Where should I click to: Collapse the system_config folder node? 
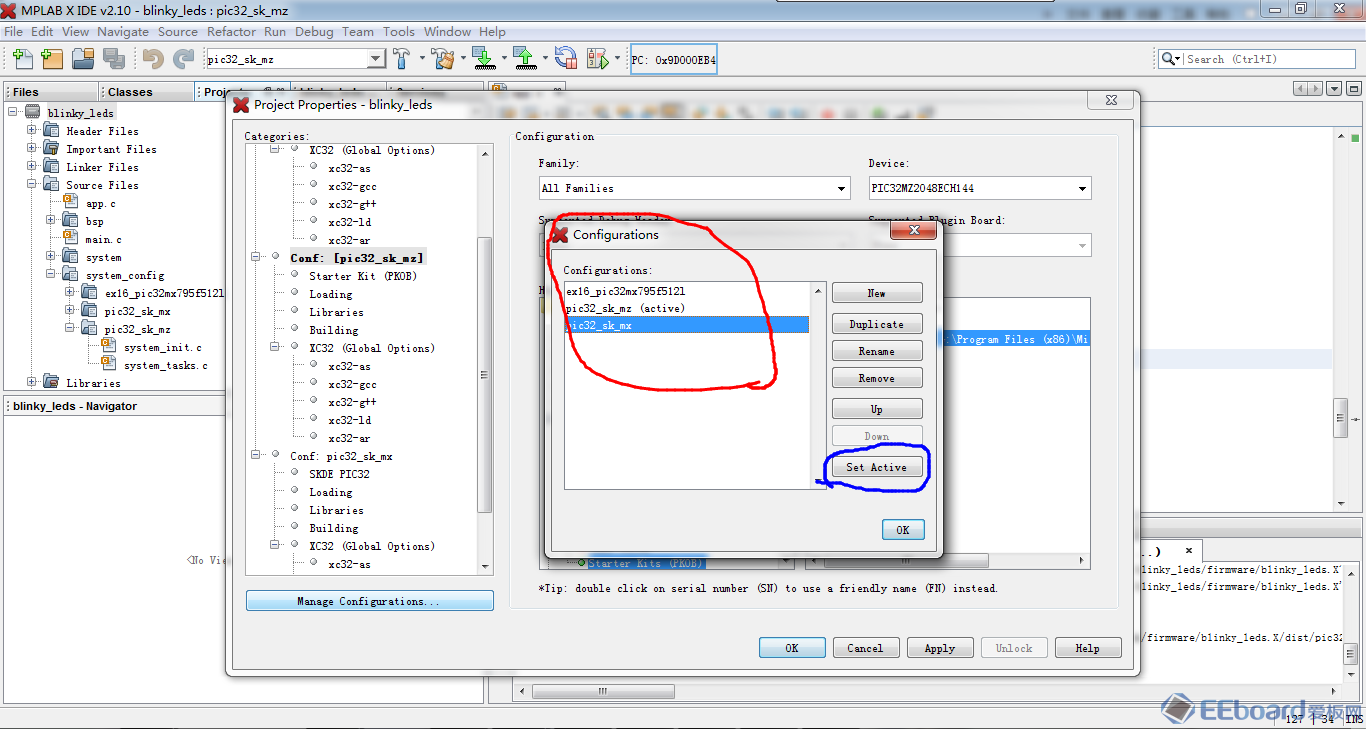51,275
